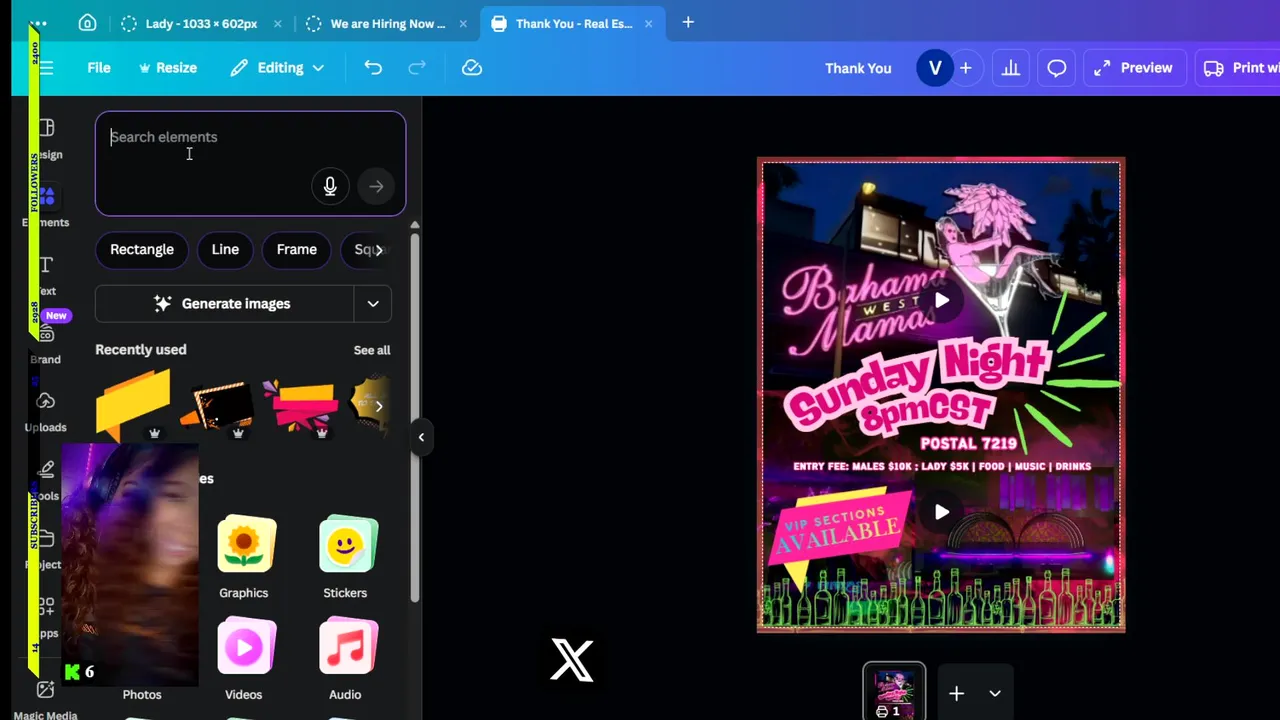Image resolution: width=1280 pixels, height=720 pixels.
Task: Open the Videos category
Action: [x=245, y=659]
